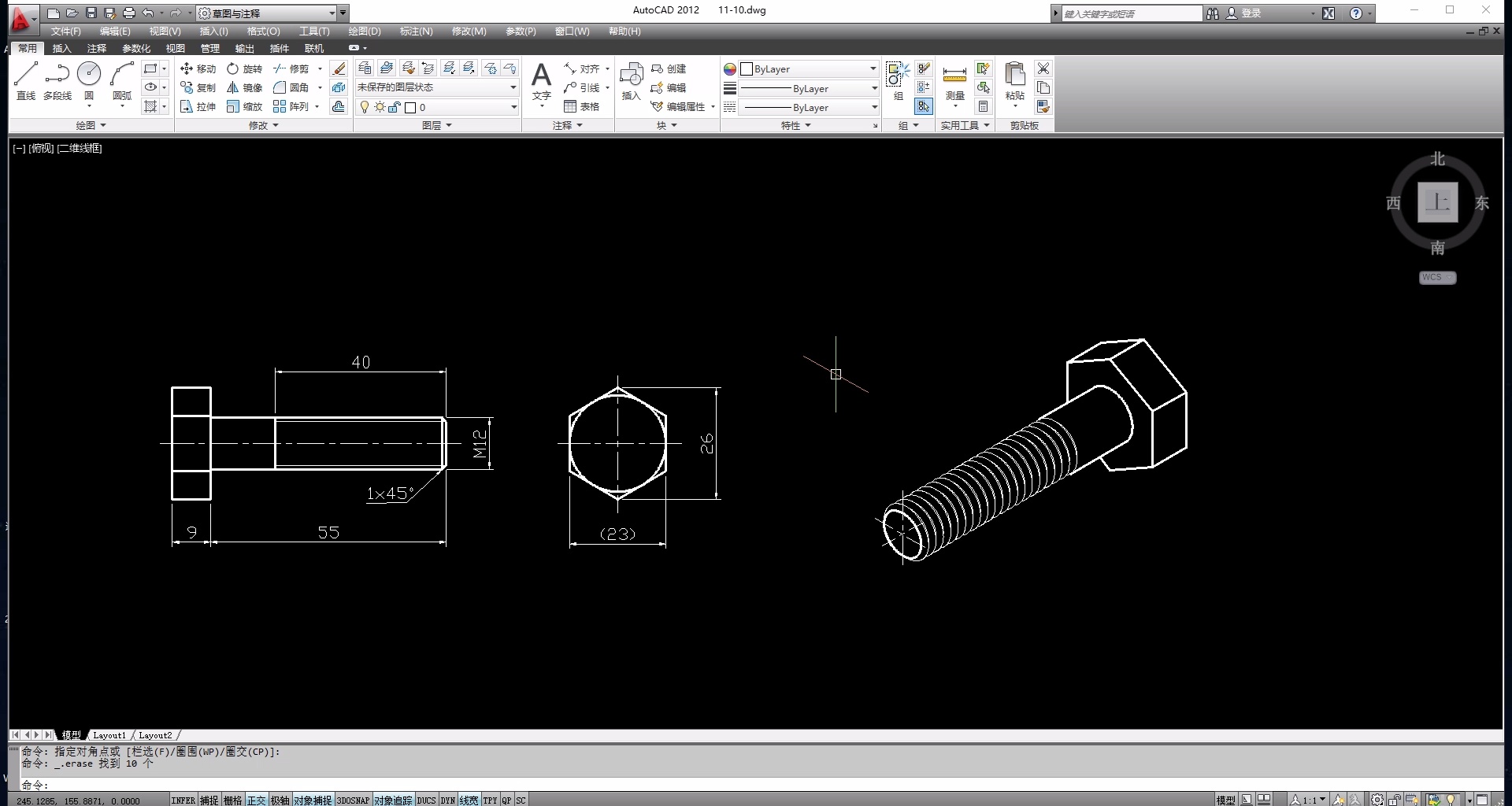Select the Mirror (镜像) tool
Viewport: 1512px width, 806px height.
tap(244, 87)
